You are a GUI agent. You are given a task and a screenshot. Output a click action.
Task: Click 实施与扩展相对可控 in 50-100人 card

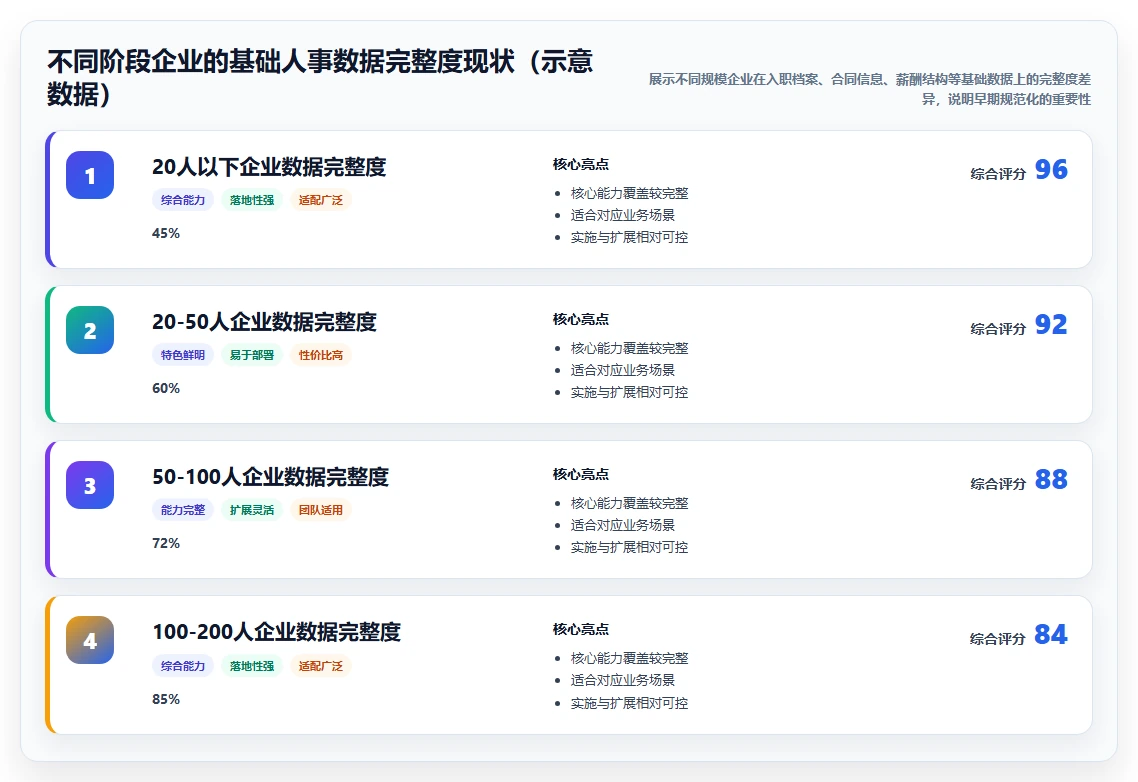point(629,547)
